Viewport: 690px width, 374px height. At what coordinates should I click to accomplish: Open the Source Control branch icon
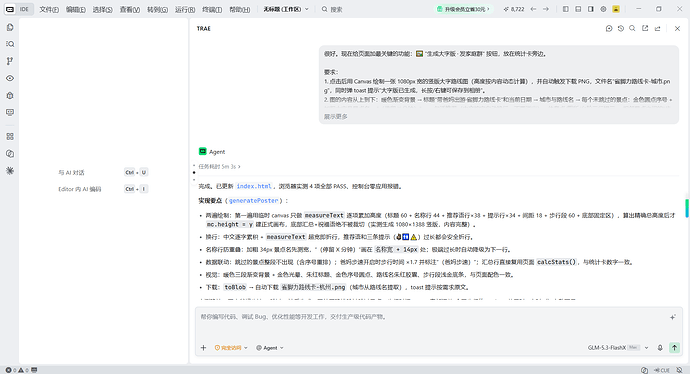pyautogui.click(x=10, y=61)
